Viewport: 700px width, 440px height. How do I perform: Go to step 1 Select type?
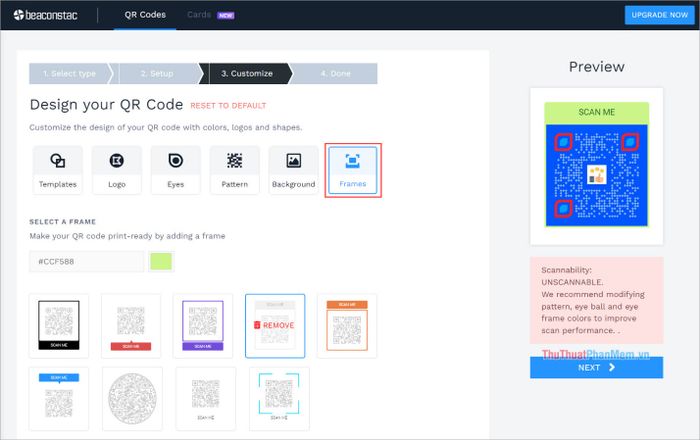point(69,74)
